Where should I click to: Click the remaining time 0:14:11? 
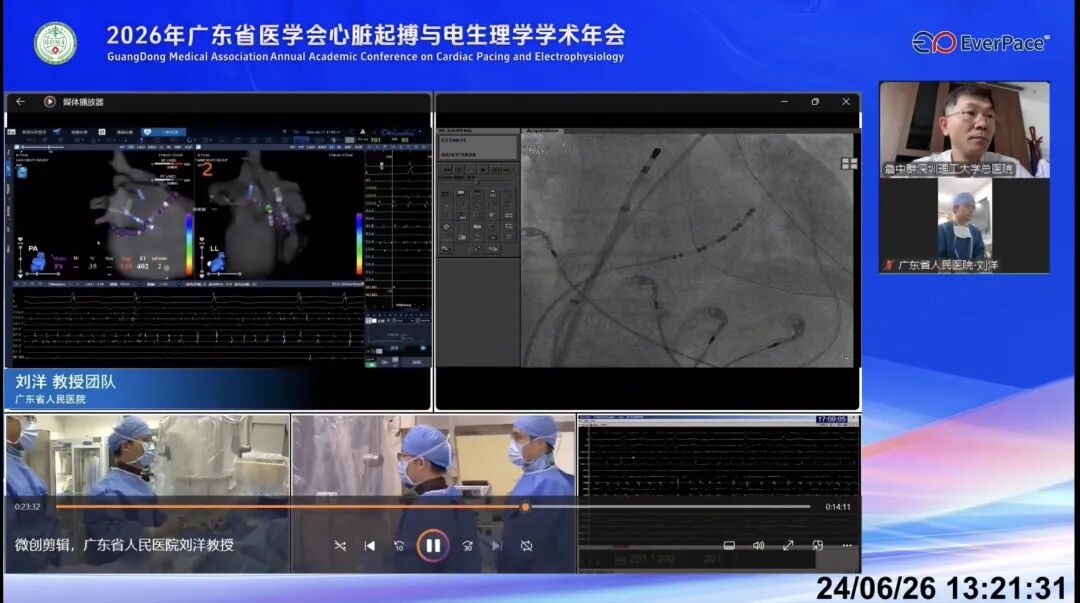[838, 507]
